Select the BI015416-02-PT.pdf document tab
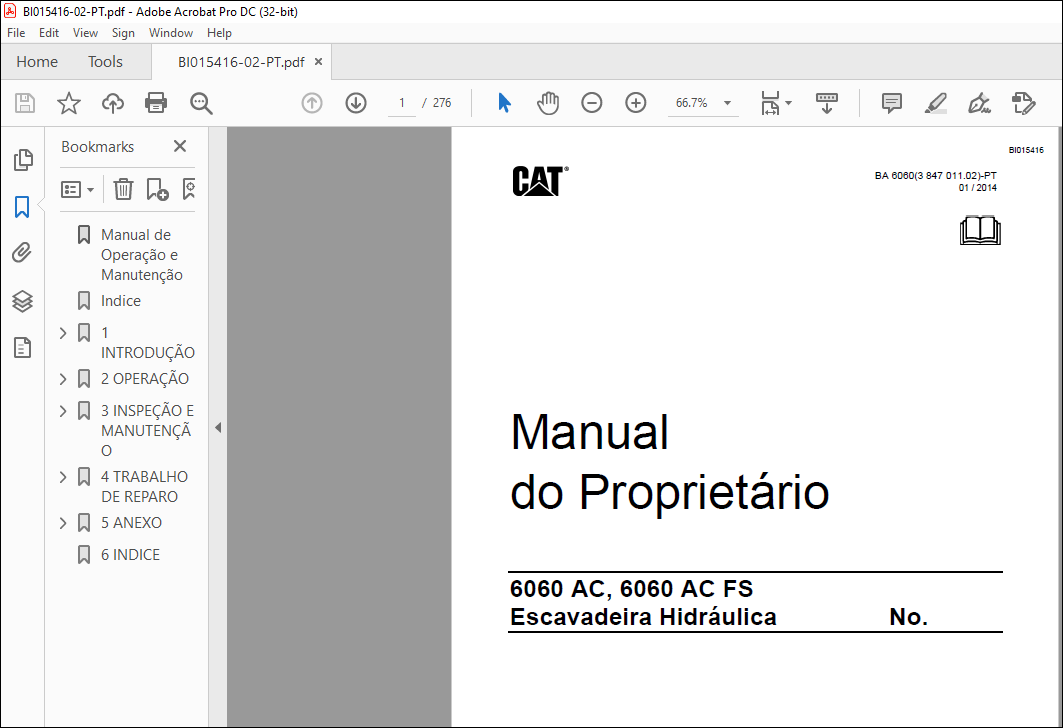 (x=241, y=62)
